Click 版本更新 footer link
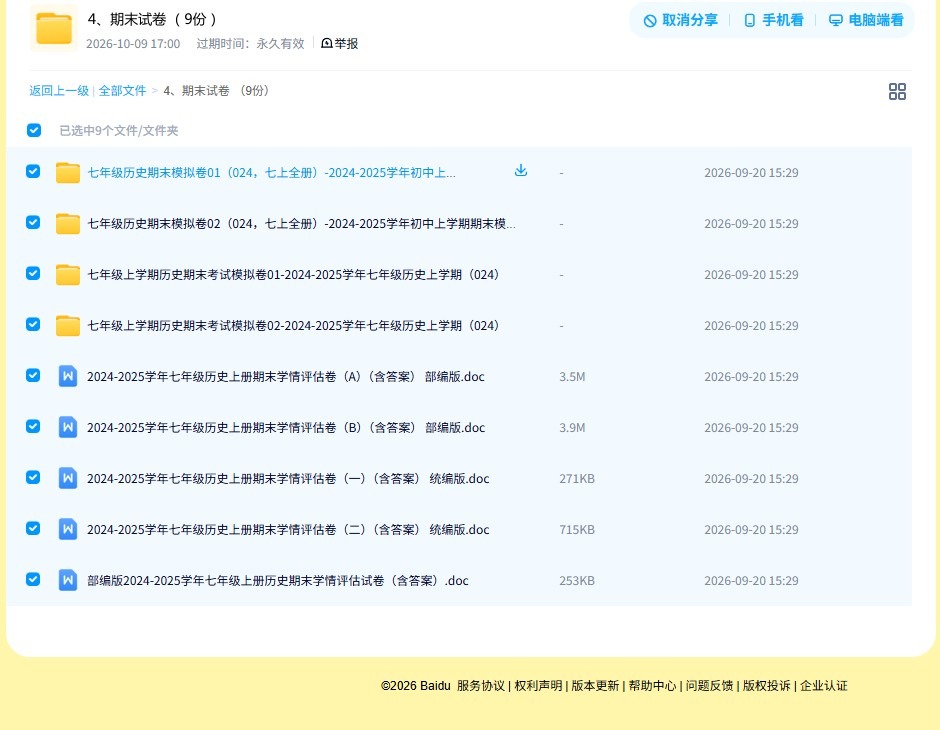Viewport: 940px width, 730px height. pyautogui.click(x=595, y=686)
